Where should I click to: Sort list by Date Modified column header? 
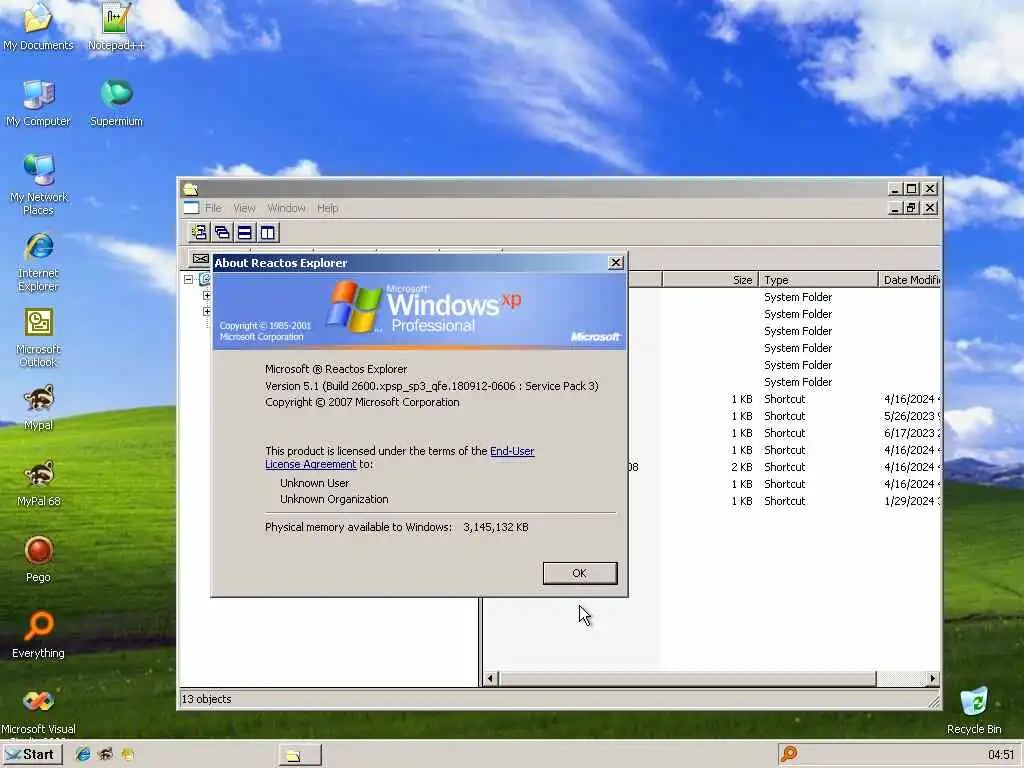click(x=910, y=280)
